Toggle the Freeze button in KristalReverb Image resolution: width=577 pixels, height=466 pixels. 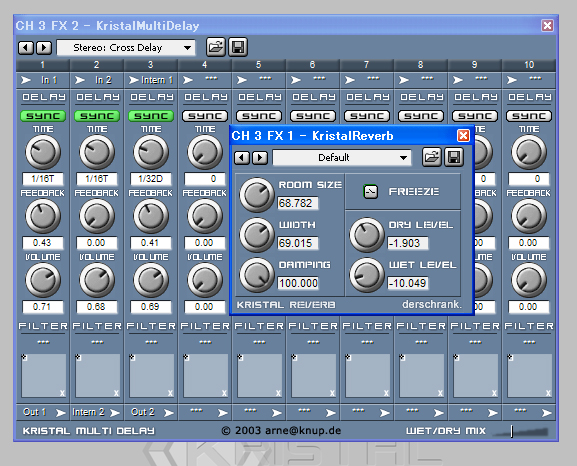click(x=371, y=191)
